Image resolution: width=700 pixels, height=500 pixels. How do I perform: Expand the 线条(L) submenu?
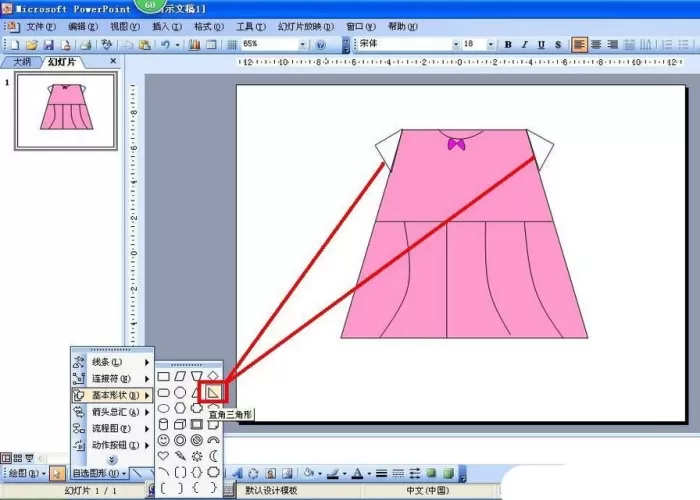coord(112,362)
